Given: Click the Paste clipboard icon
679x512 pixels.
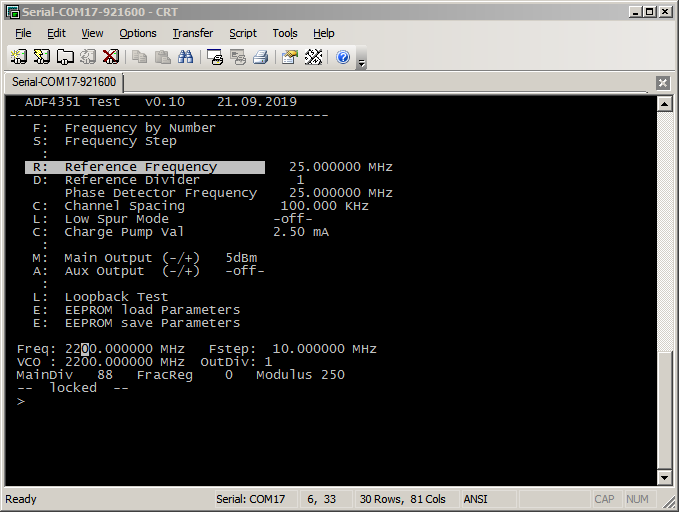Looking at the screenshot, I should click(x=162, y=57).
